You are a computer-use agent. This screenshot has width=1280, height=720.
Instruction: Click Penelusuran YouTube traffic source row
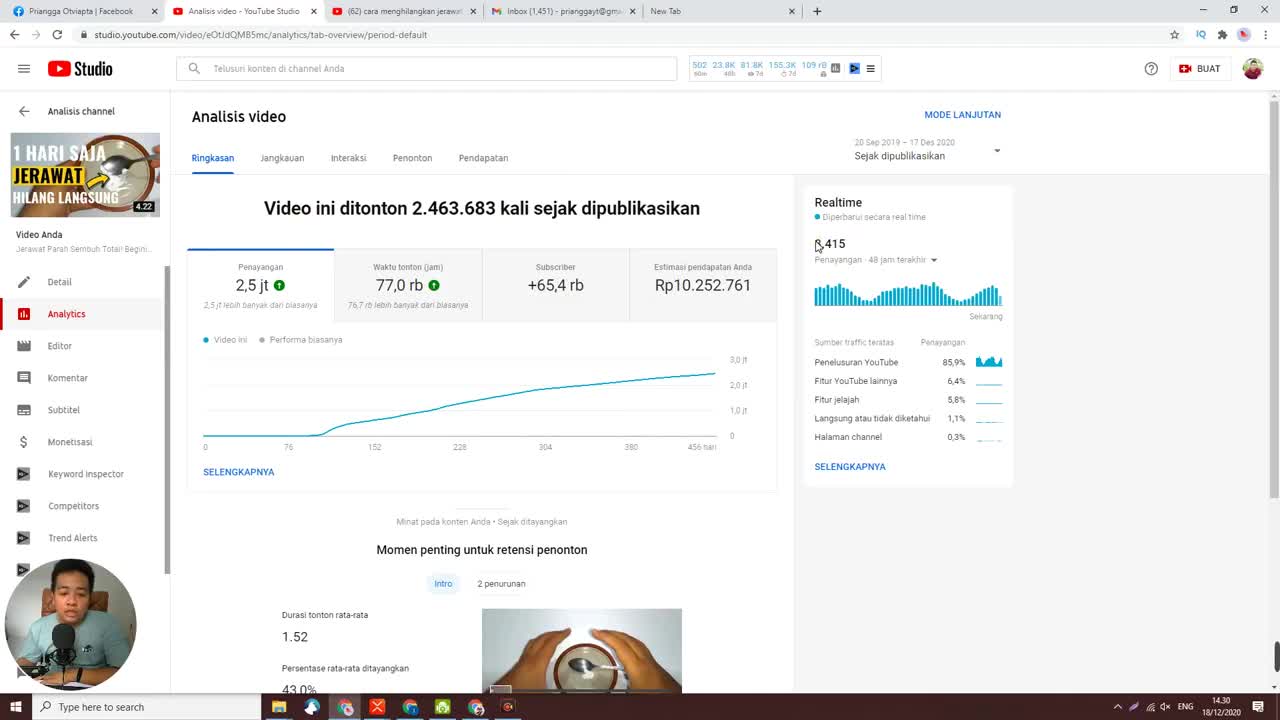(x=908, y=362)
